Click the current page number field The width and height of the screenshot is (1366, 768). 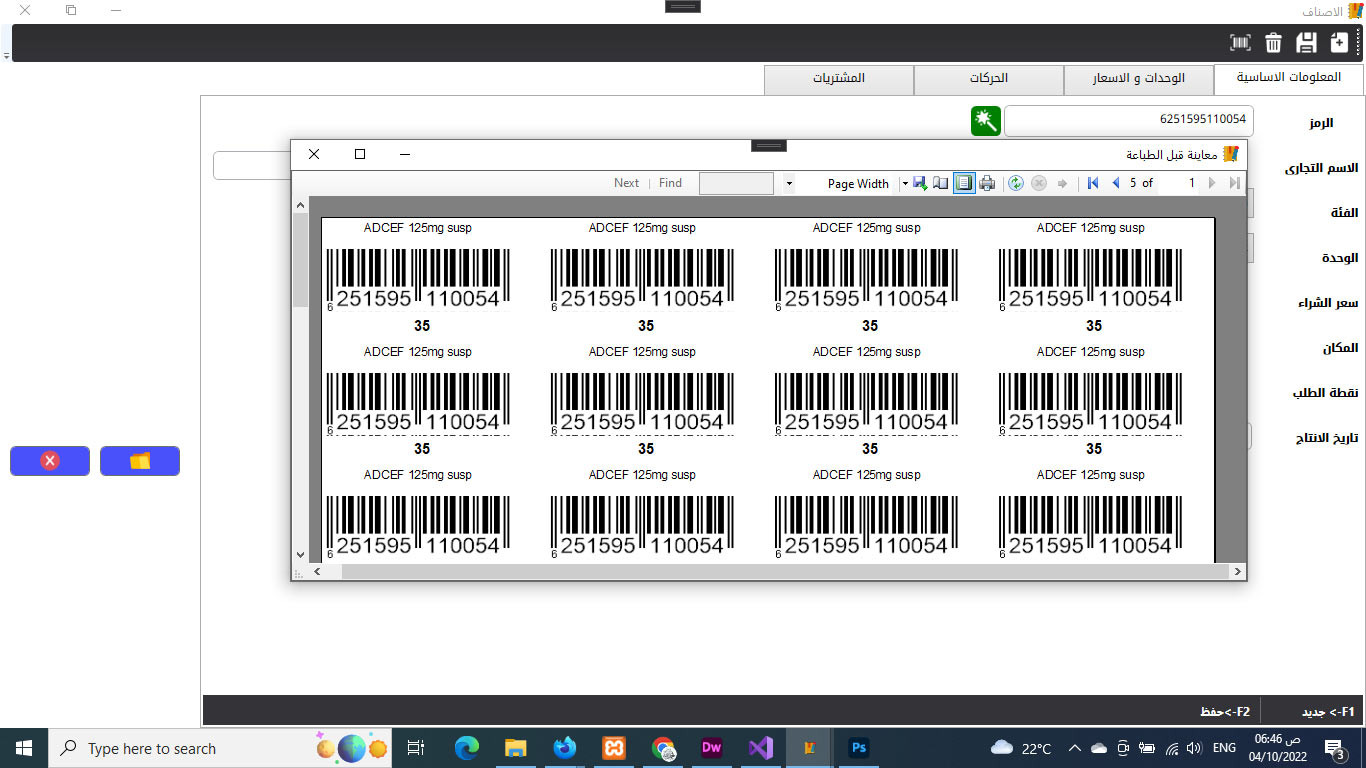click(x=1179, y=183)
